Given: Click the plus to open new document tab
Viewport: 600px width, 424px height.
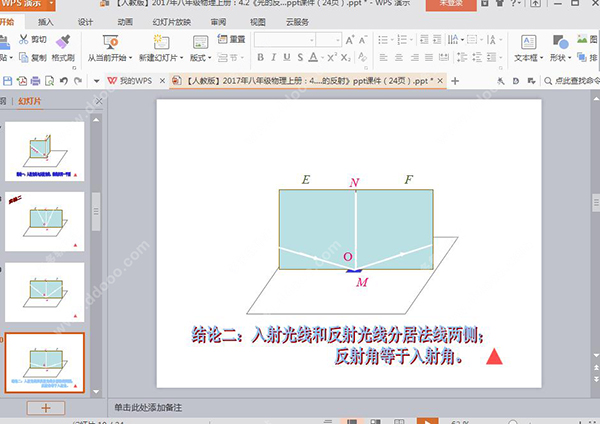Looking at the screenshot, I should point(455,81).
